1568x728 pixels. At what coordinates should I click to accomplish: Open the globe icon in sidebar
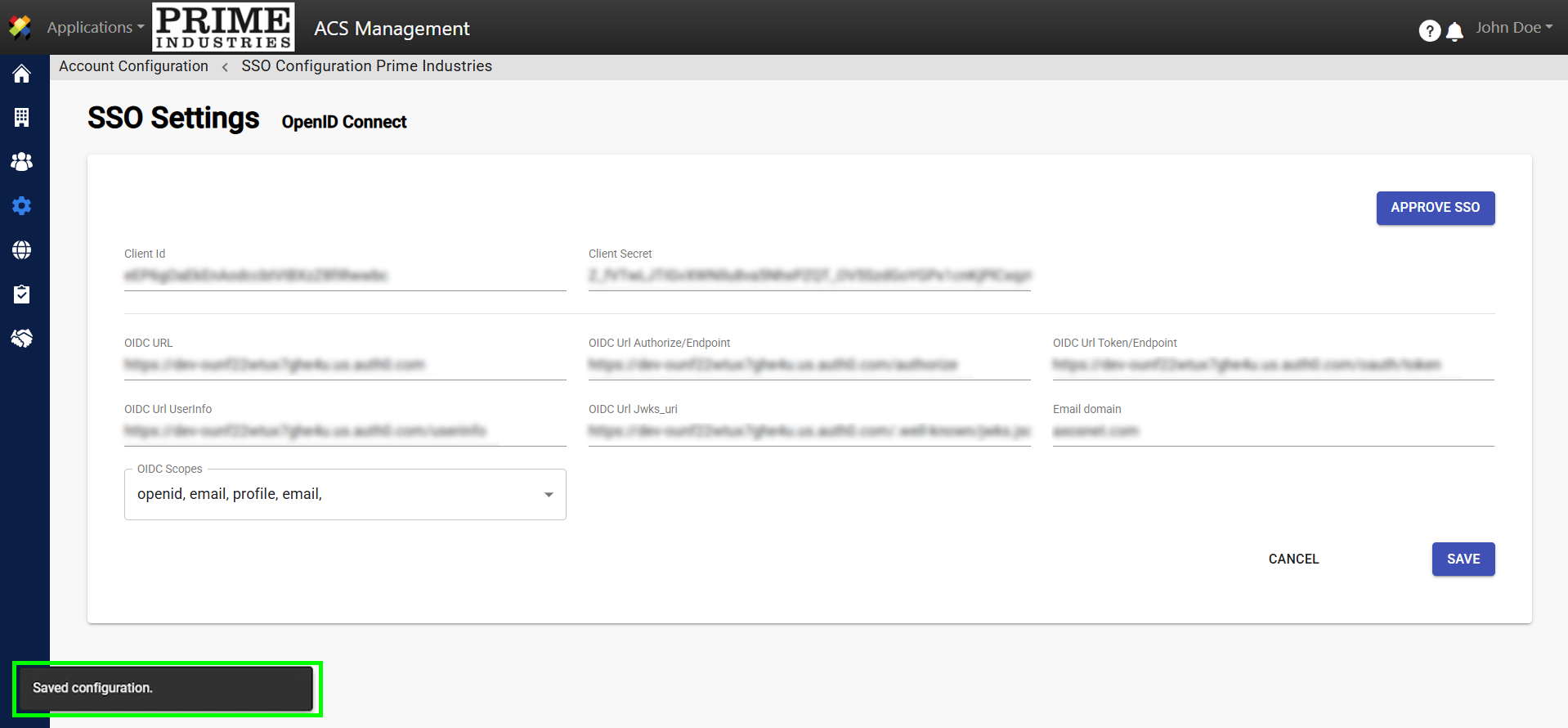(22, 249)
